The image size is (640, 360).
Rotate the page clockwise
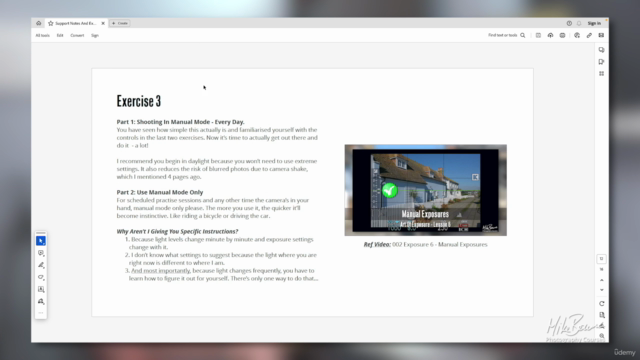(602, 303)
